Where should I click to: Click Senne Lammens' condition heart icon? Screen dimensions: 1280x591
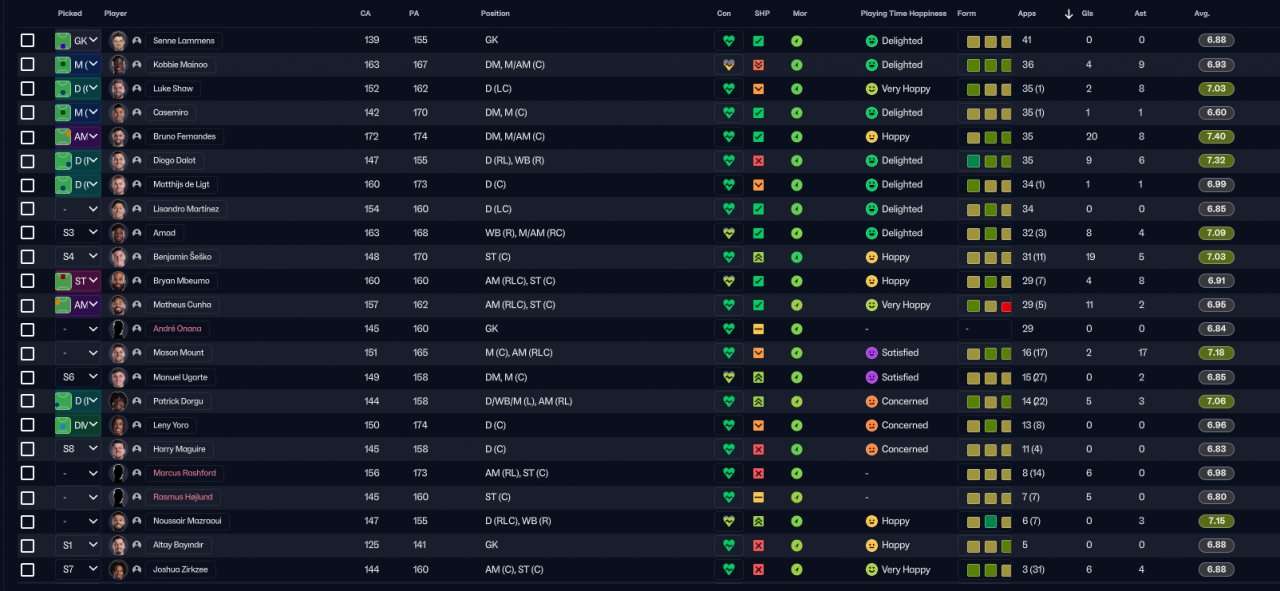(729, 41)
